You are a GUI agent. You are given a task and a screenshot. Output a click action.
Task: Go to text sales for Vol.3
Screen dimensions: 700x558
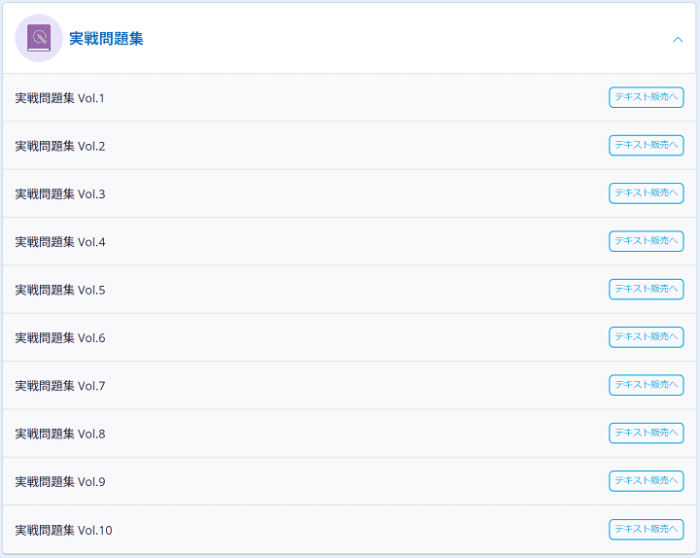646,193
